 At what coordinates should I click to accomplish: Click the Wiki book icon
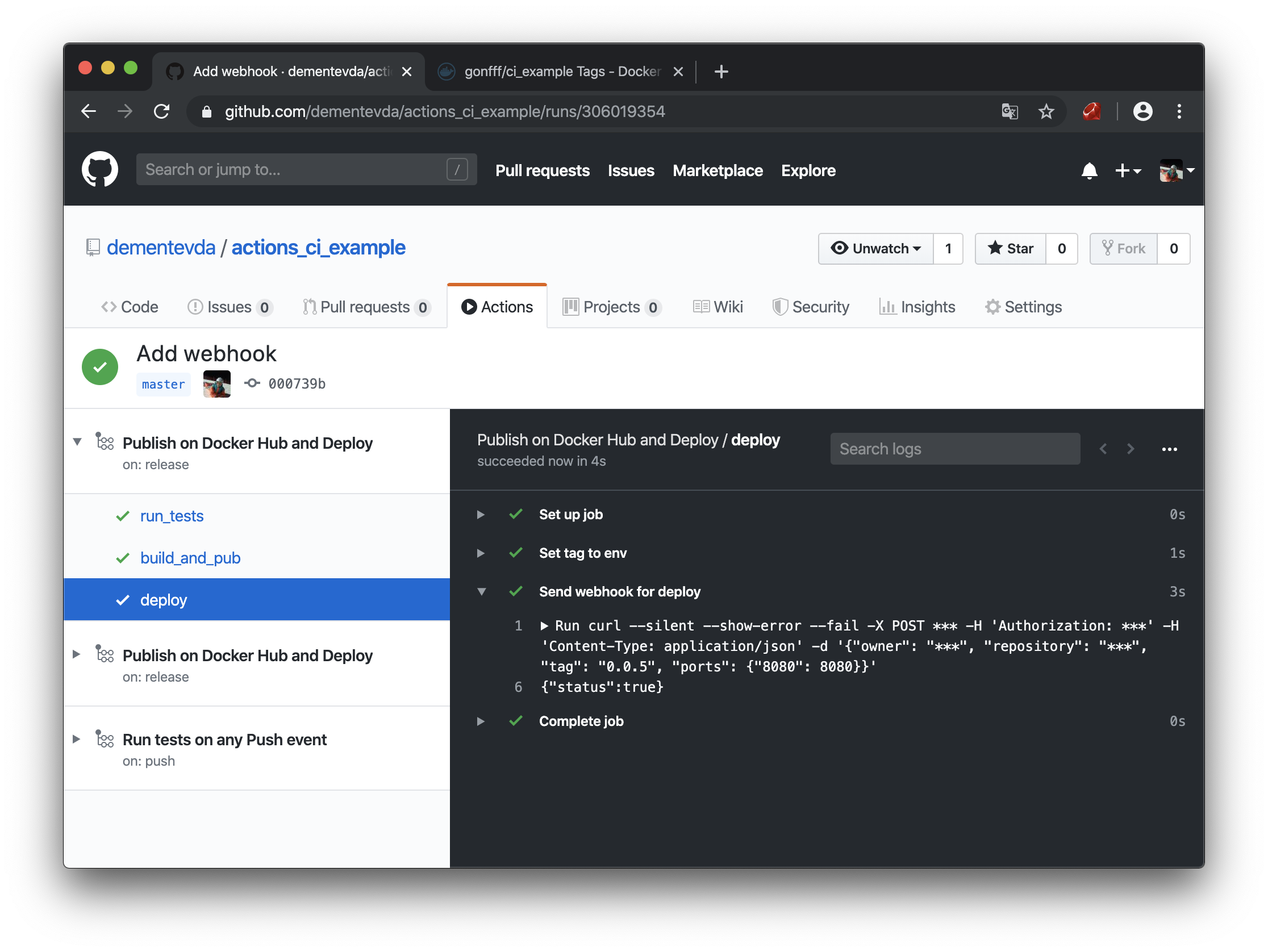point(700,307)
